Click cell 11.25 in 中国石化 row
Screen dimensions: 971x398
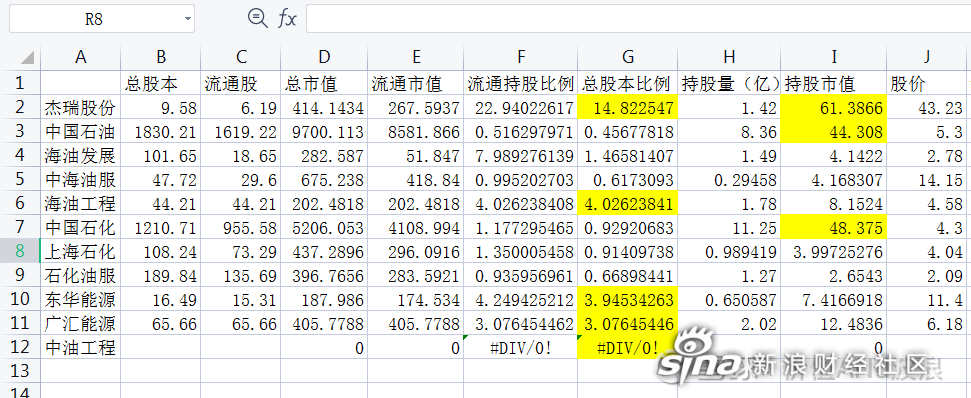pos(729,228)
